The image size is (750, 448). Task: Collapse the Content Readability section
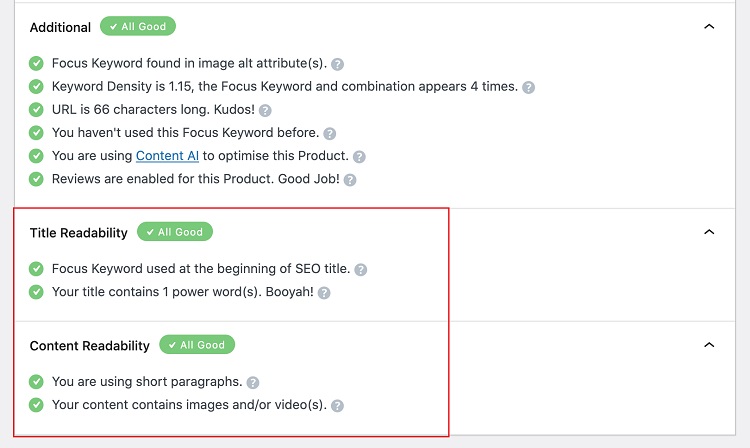pyautogui.click(x=709, y=345)
